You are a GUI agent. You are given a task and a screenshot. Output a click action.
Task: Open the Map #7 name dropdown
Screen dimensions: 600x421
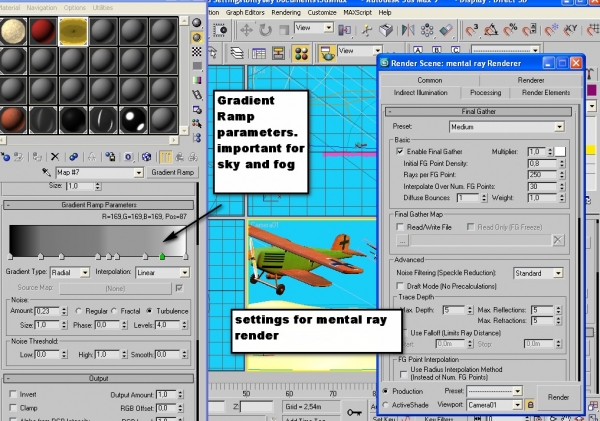point(99,173)
